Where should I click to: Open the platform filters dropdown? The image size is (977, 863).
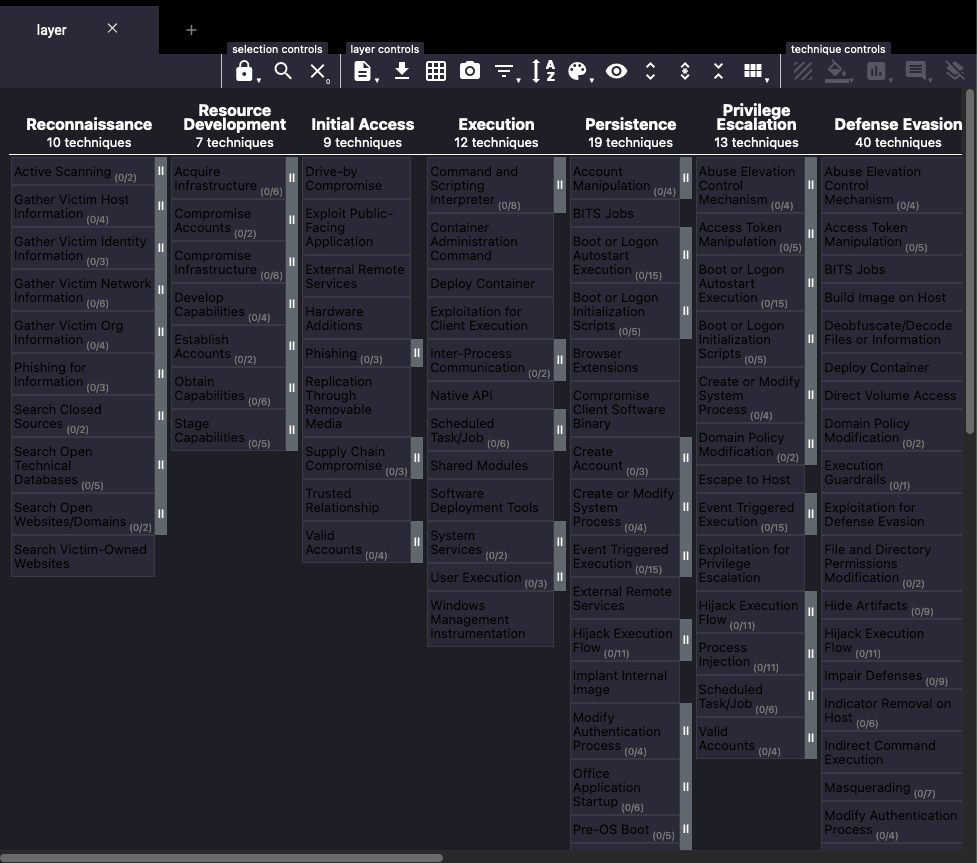point(505,71)
